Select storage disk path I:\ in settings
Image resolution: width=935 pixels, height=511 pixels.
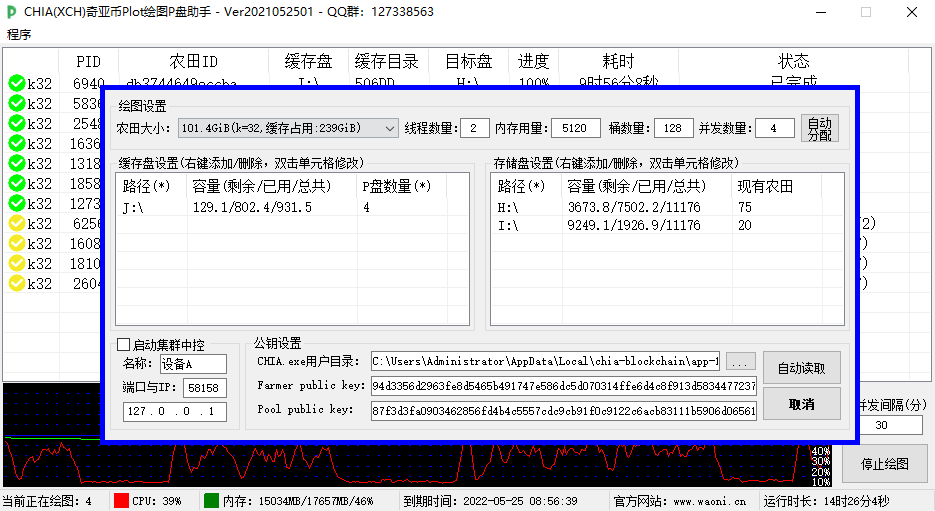(527, 225)
